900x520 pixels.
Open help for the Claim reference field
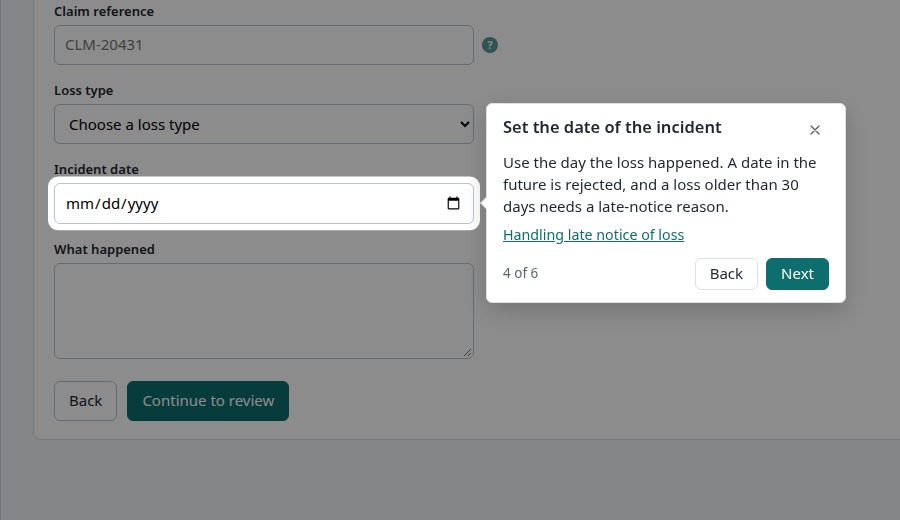[490, 45]
